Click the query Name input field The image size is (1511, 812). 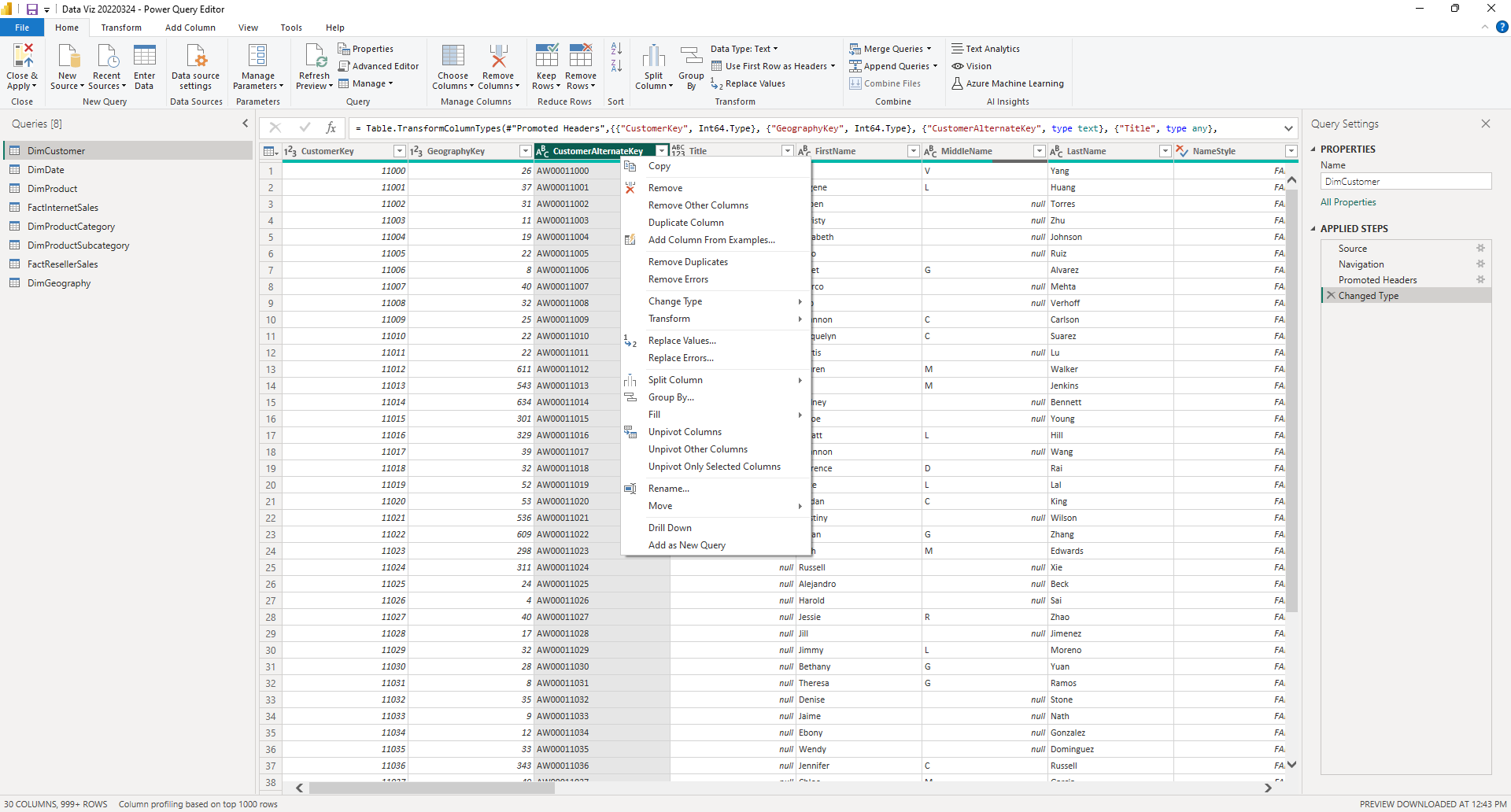1406,182
